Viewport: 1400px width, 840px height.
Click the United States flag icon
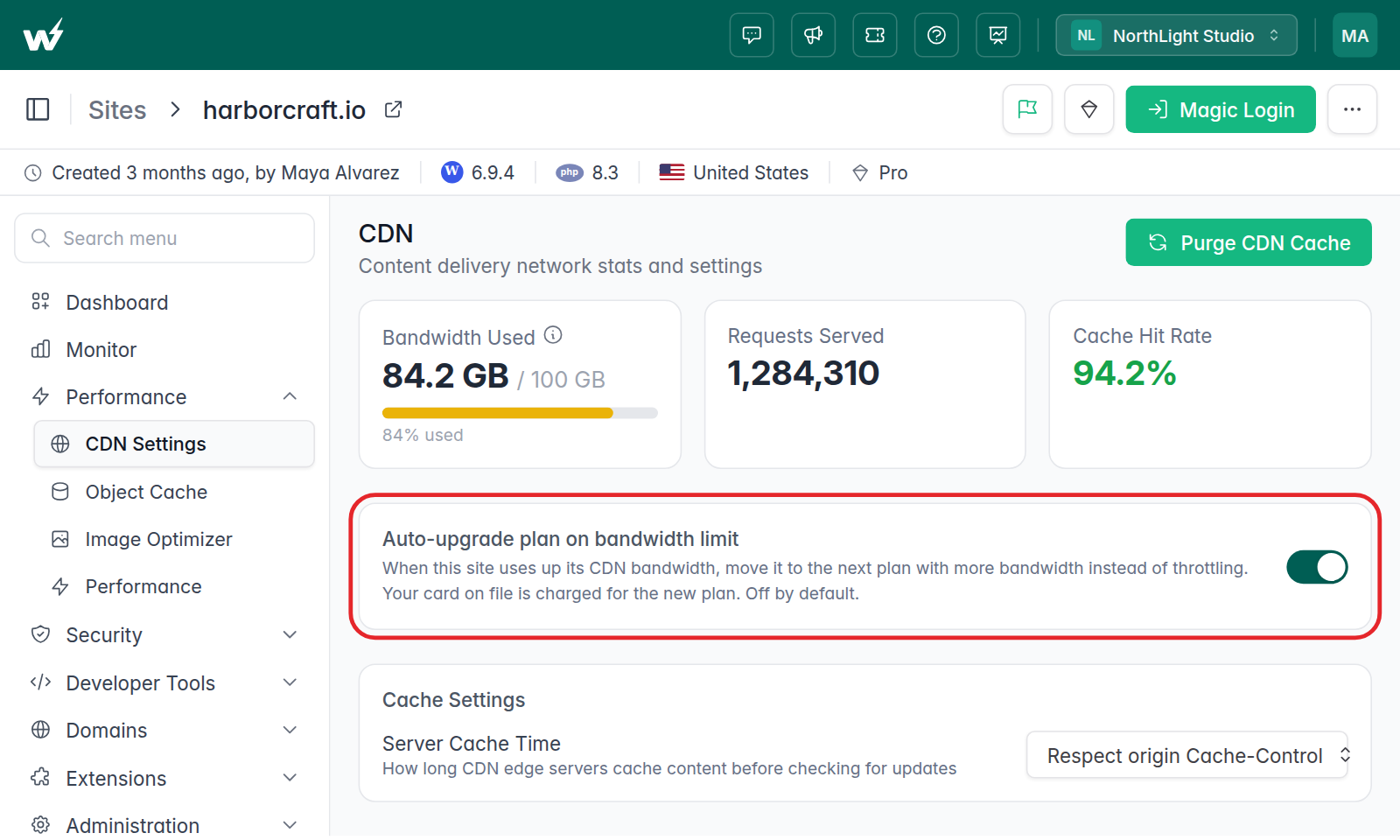[672, 172]
